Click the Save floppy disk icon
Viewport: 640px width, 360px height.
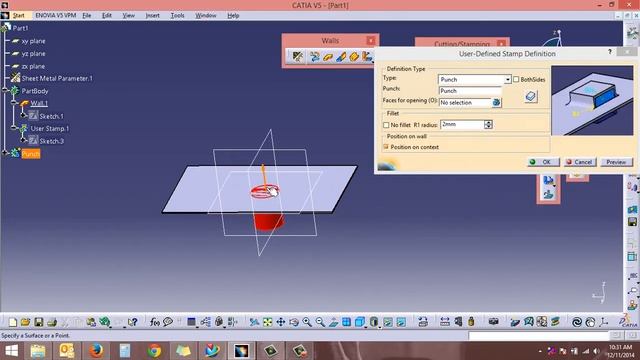pyautogui.click(x=38, y=322)
